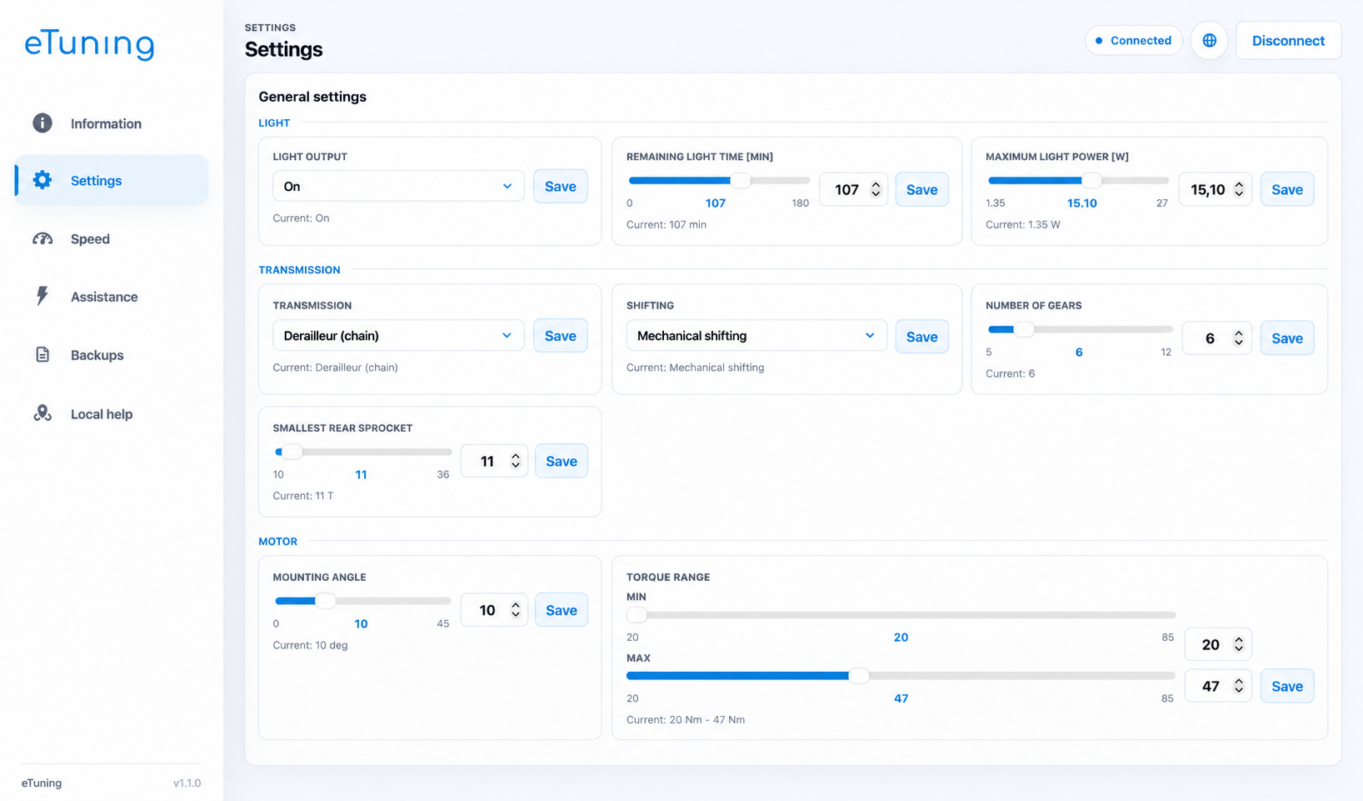The image size is (1363, 801).
Task: Open the Transmission dropdown
Action: [398, 336]
